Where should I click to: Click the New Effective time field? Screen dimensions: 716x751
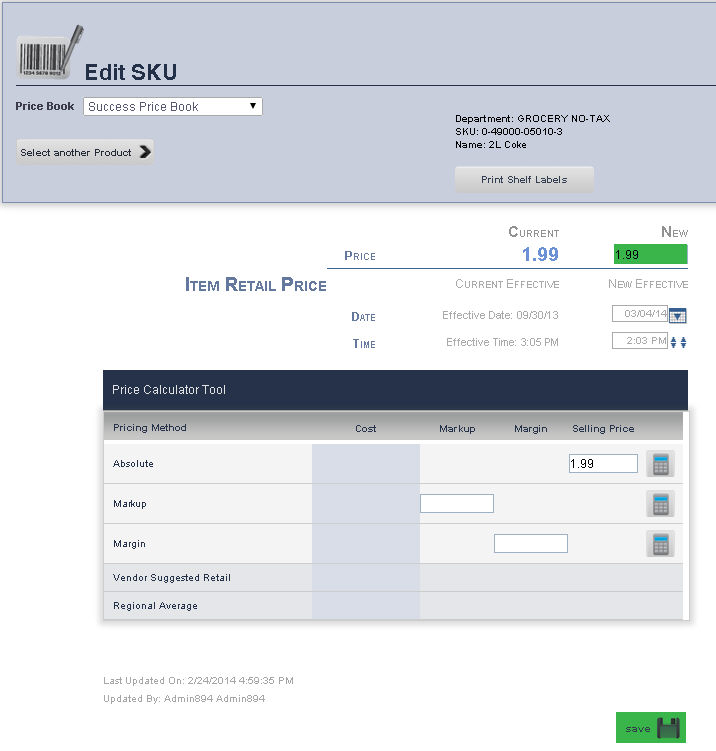coord(639,341)
